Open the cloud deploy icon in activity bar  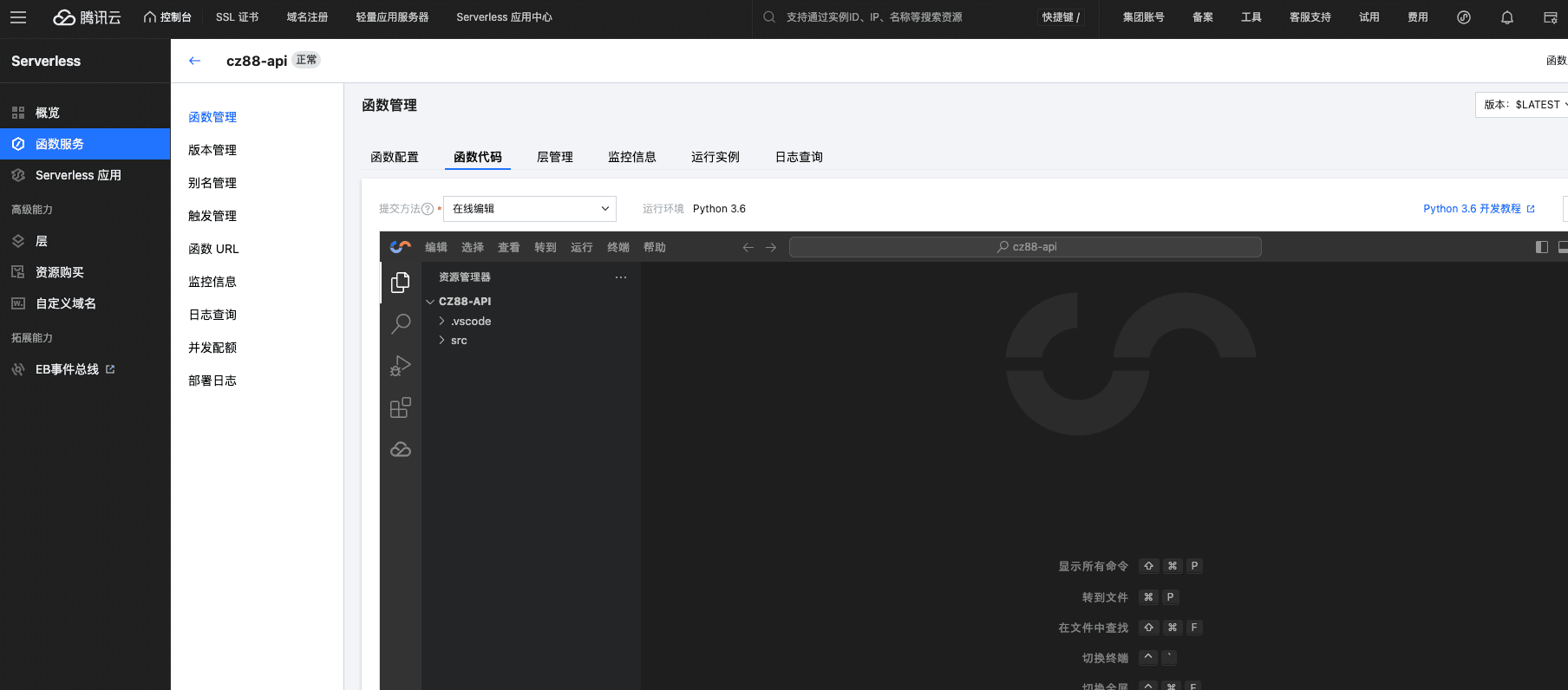tap(400, 449)
